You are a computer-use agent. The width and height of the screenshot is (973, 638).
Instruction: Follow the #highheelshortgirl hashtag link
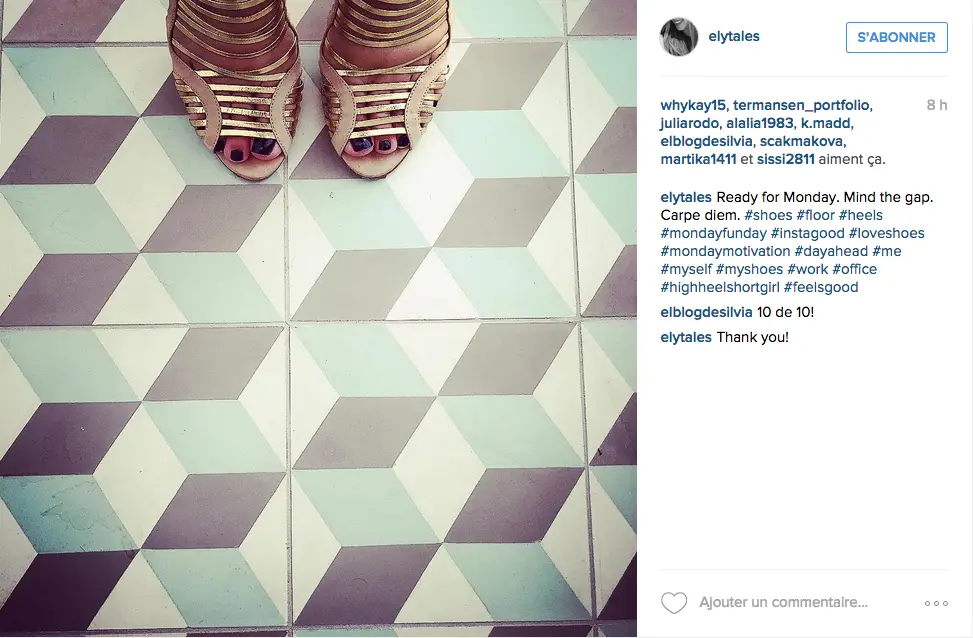(x=720, y=287)
